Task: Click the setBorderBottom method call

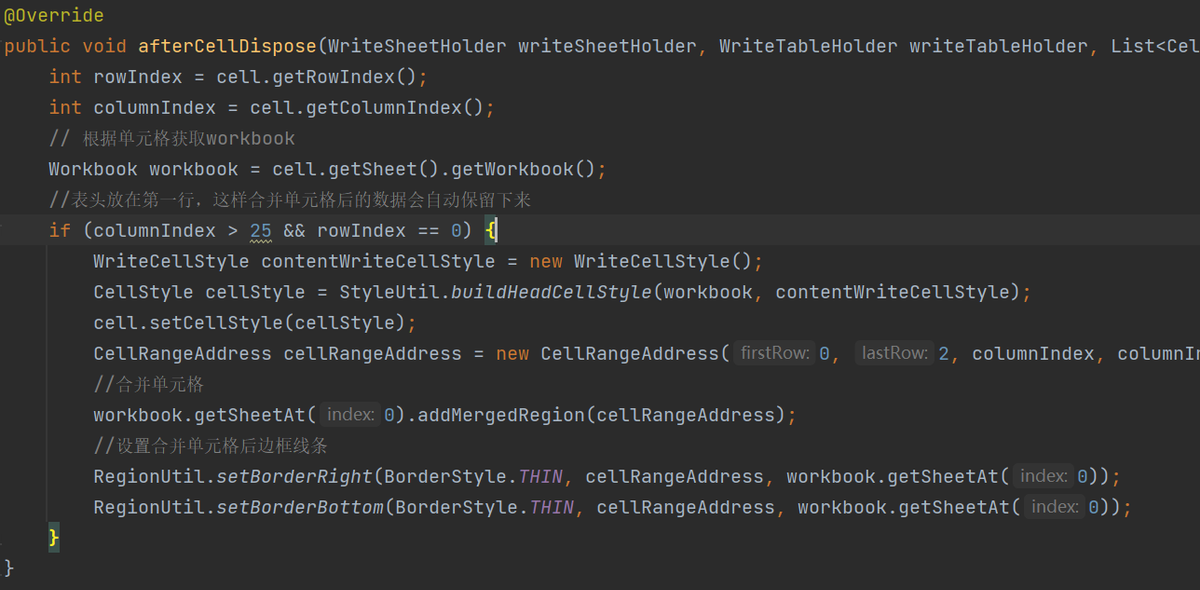Action: point(300,508)
